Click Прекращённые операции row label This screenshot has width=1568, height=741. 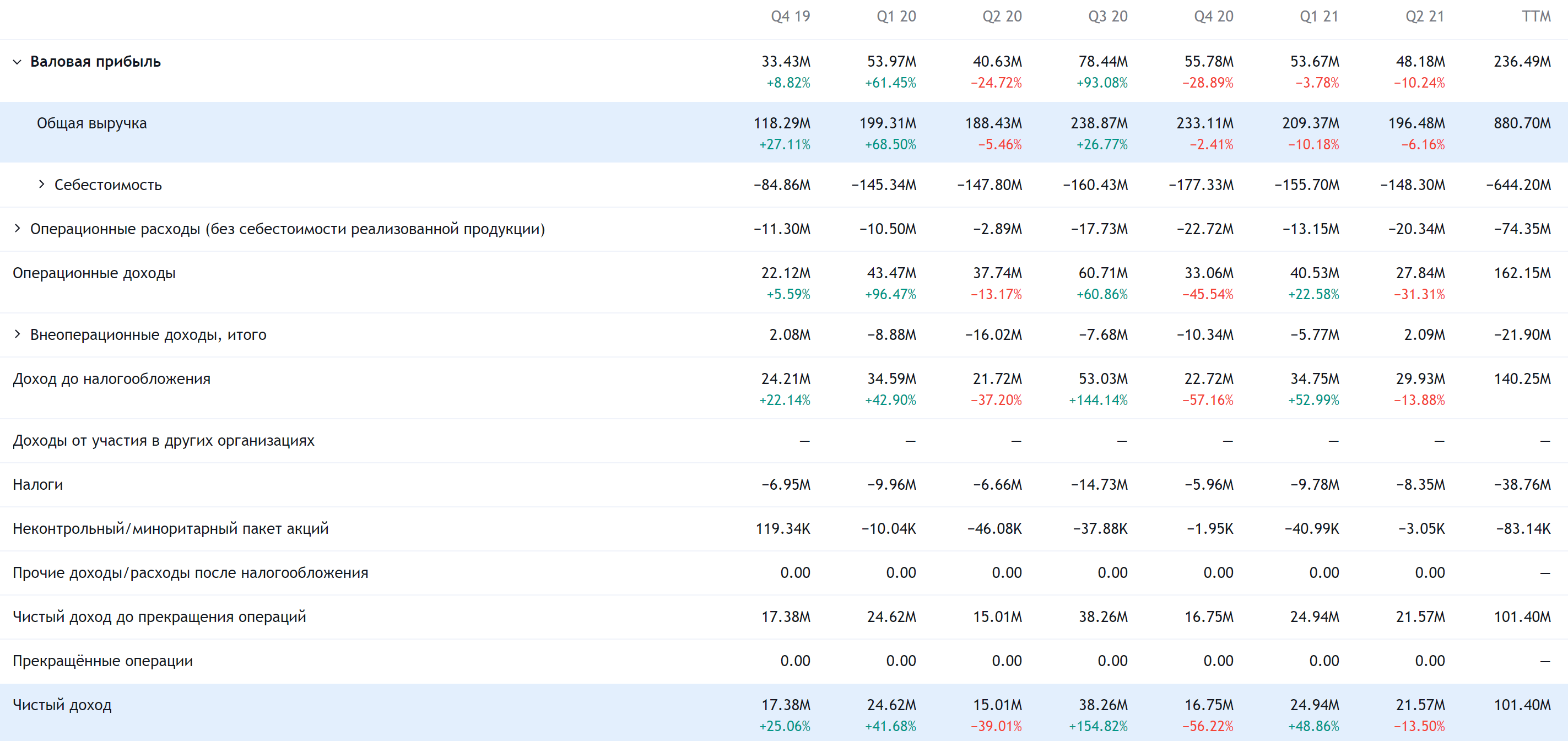pyautogui.click(x=103, y=661)
